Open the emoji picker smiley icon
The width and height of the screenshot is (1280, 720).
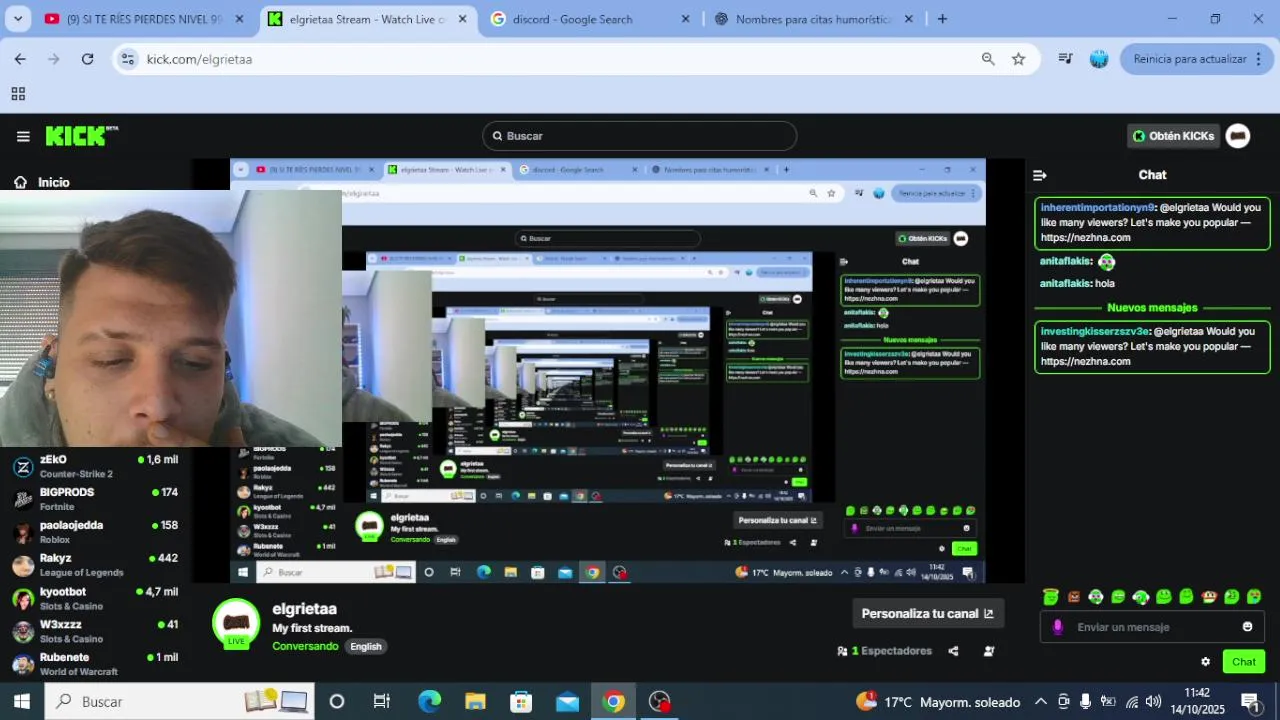(1247, 627)
